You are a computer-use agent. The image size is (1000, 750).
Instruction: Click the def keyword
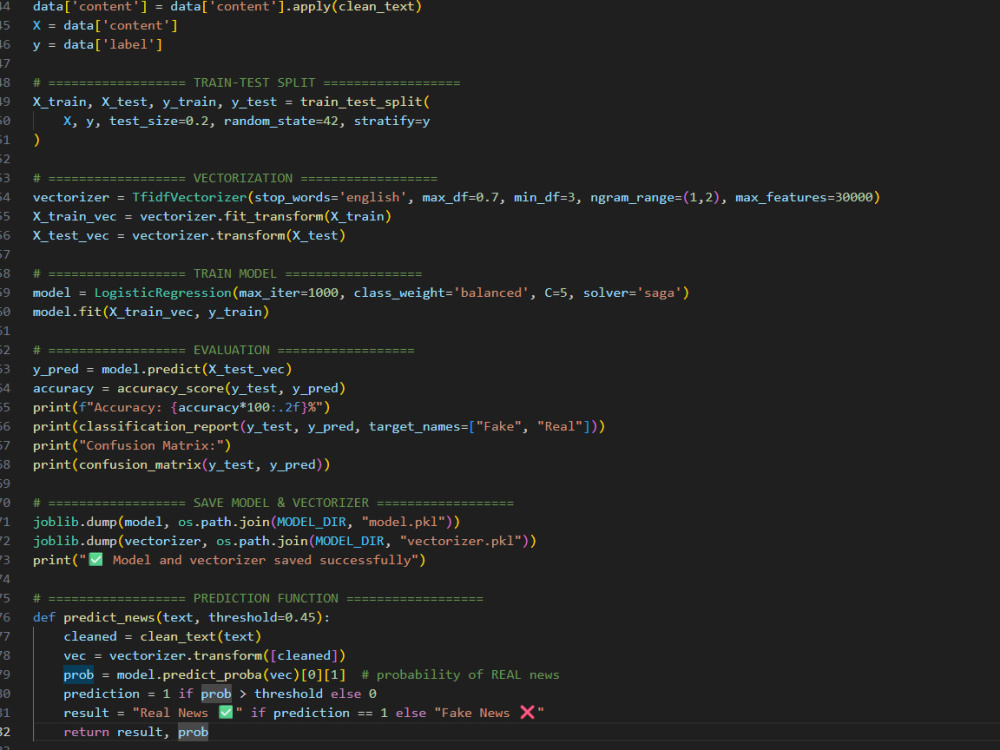click(44, 618)
